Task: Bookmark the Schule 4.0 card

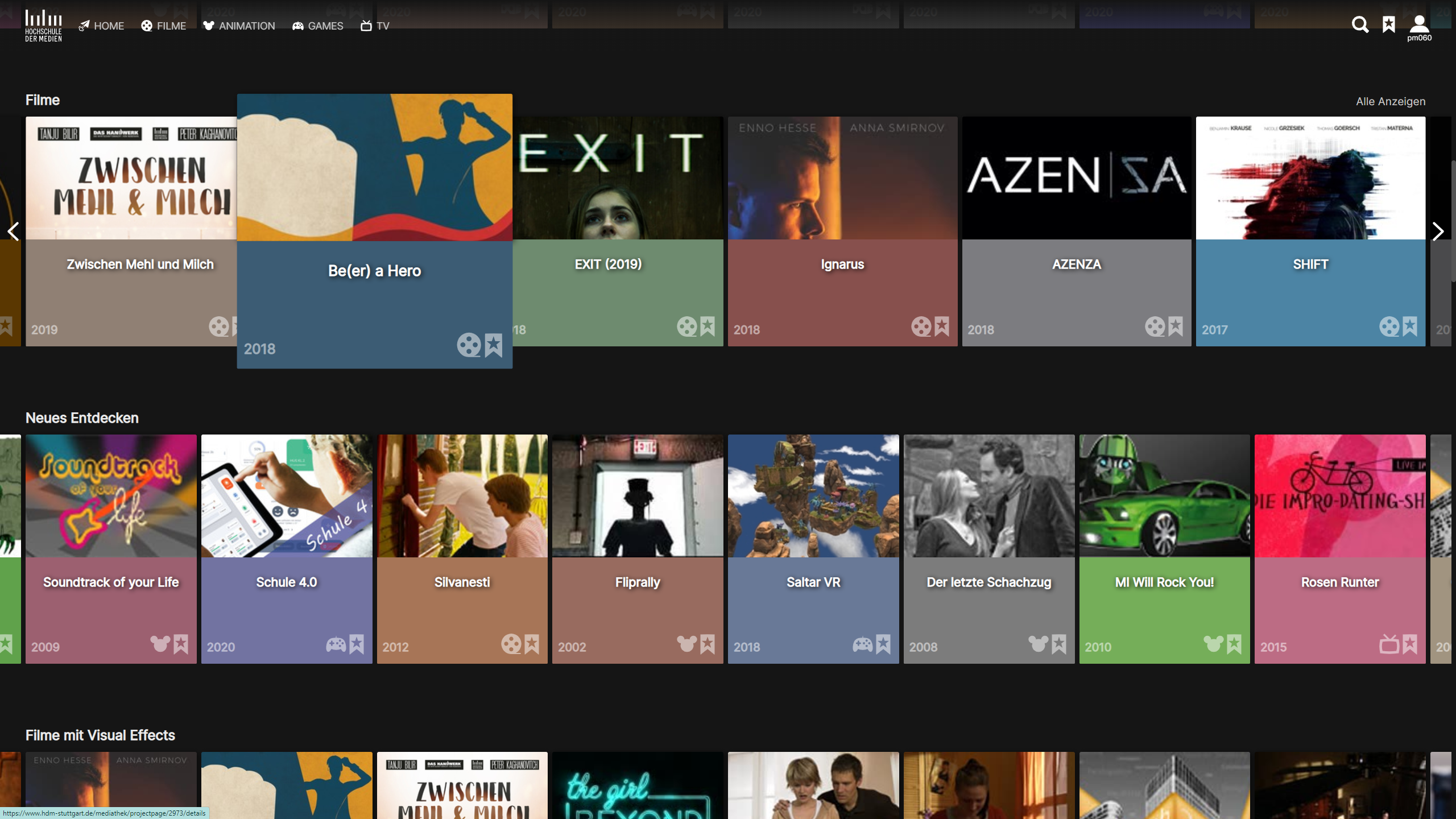Action: [x=357, y=644]
